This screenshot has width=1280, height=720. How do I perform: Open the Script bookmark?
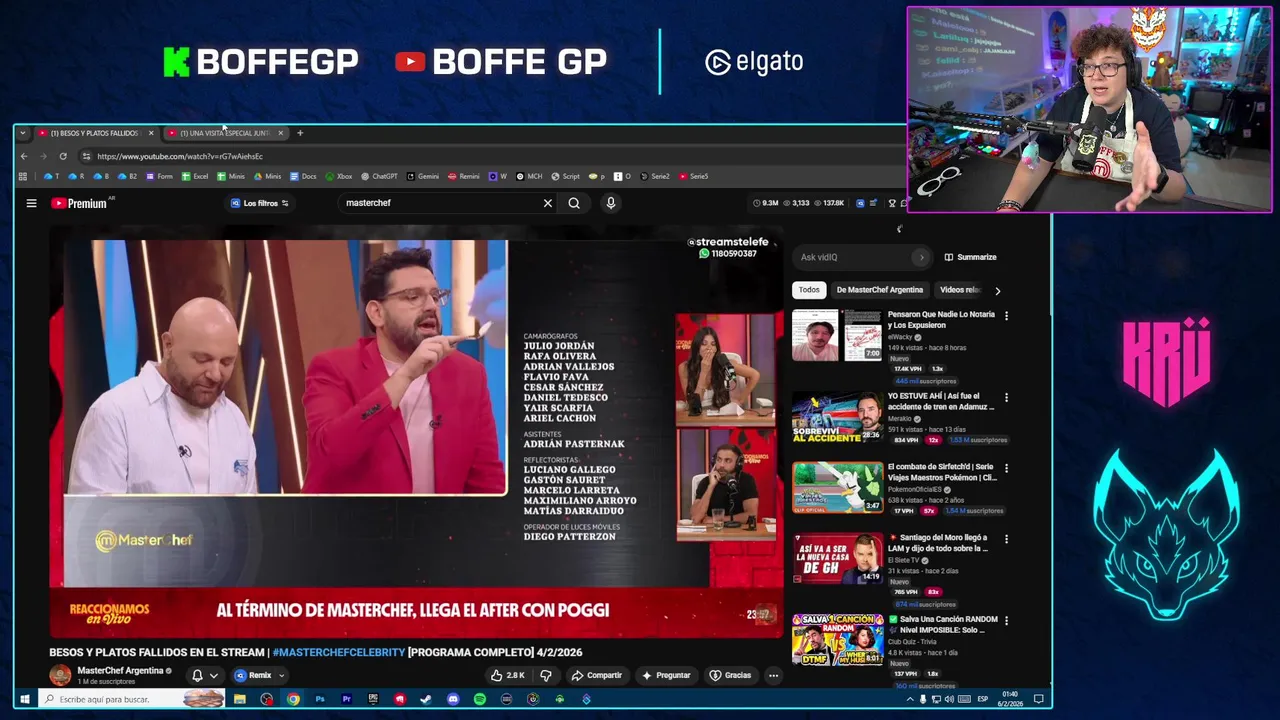(565, 176)
